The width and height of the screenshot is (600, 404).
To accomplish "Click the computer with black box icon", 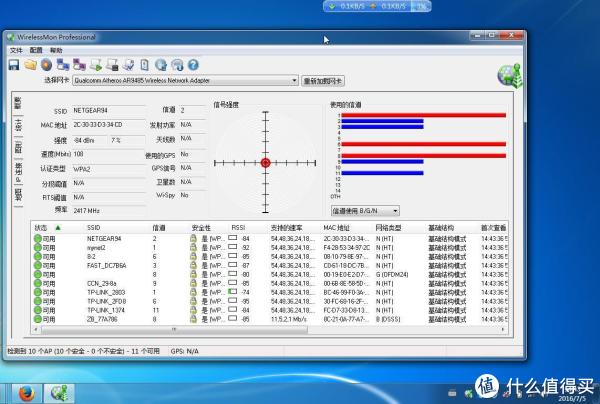I will coord(112,65).
